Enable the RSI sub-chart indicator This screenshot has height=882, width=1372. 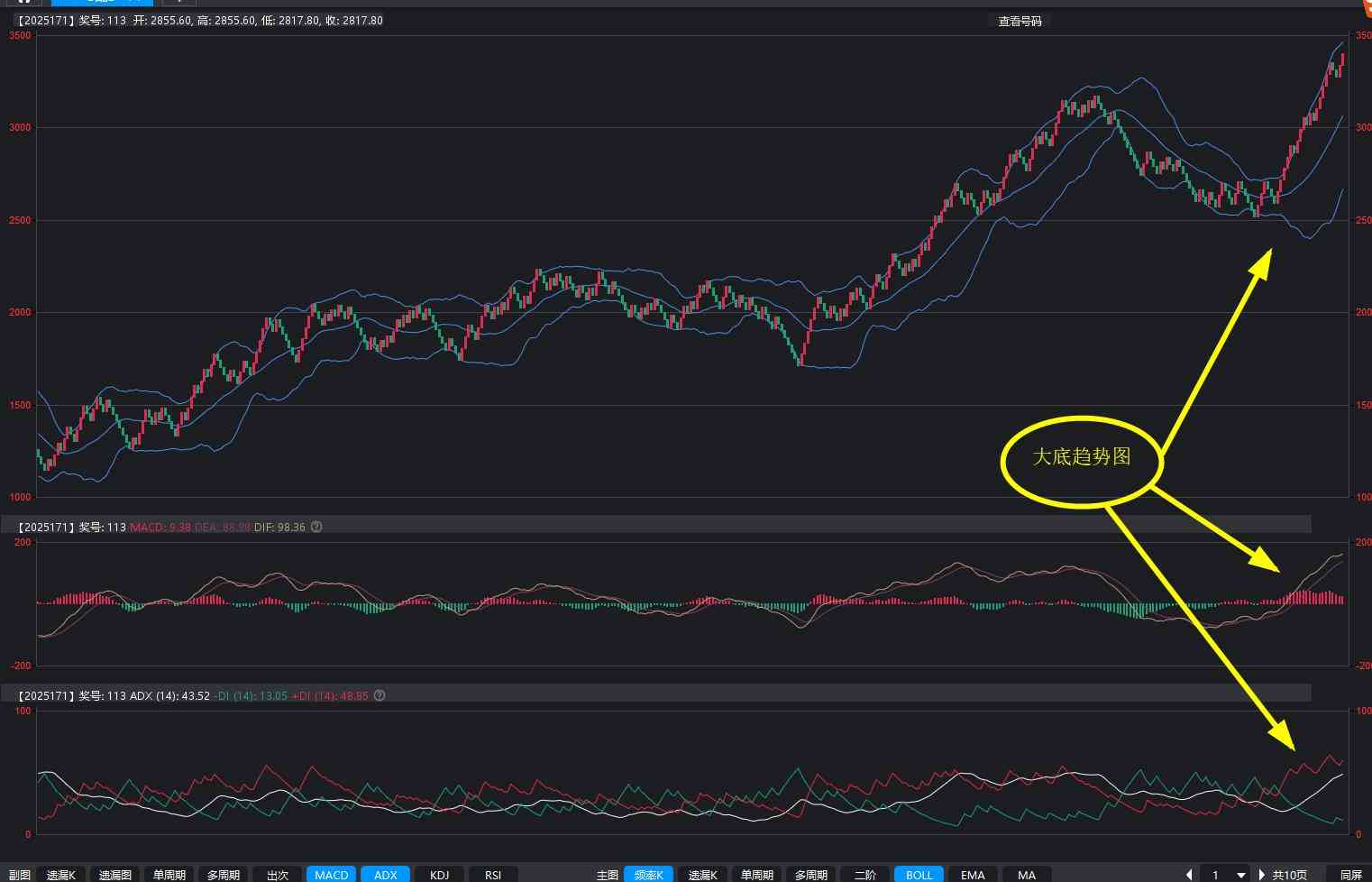pyautogui.click(x=493, y=874)
